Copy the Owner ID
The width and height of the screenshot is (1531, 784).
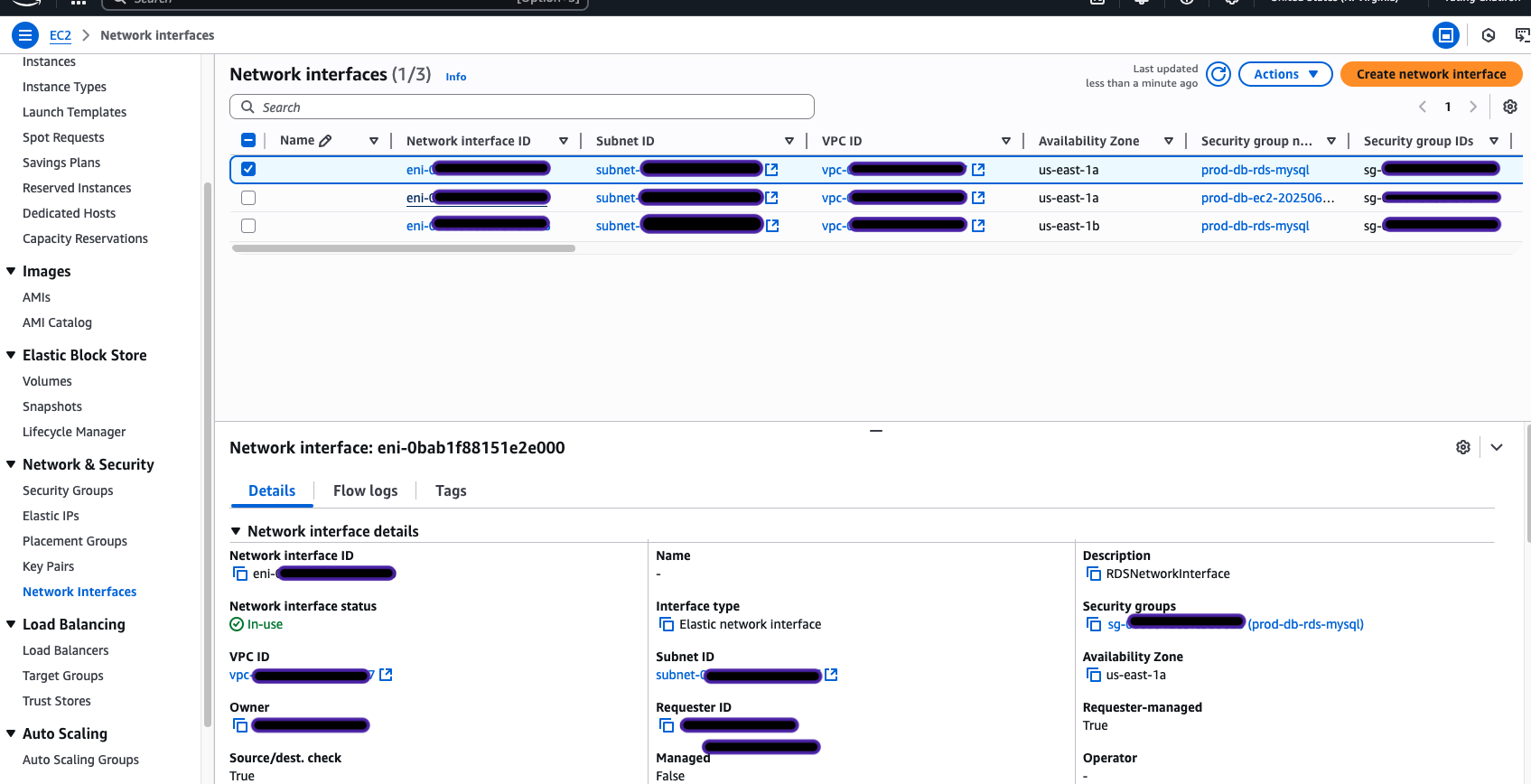pyautogui.click(x=240, y=725)
